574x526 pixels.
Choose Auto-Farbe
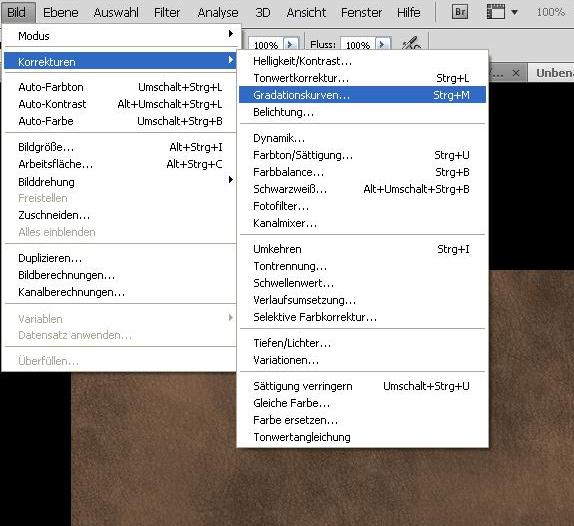pos(120,121)
